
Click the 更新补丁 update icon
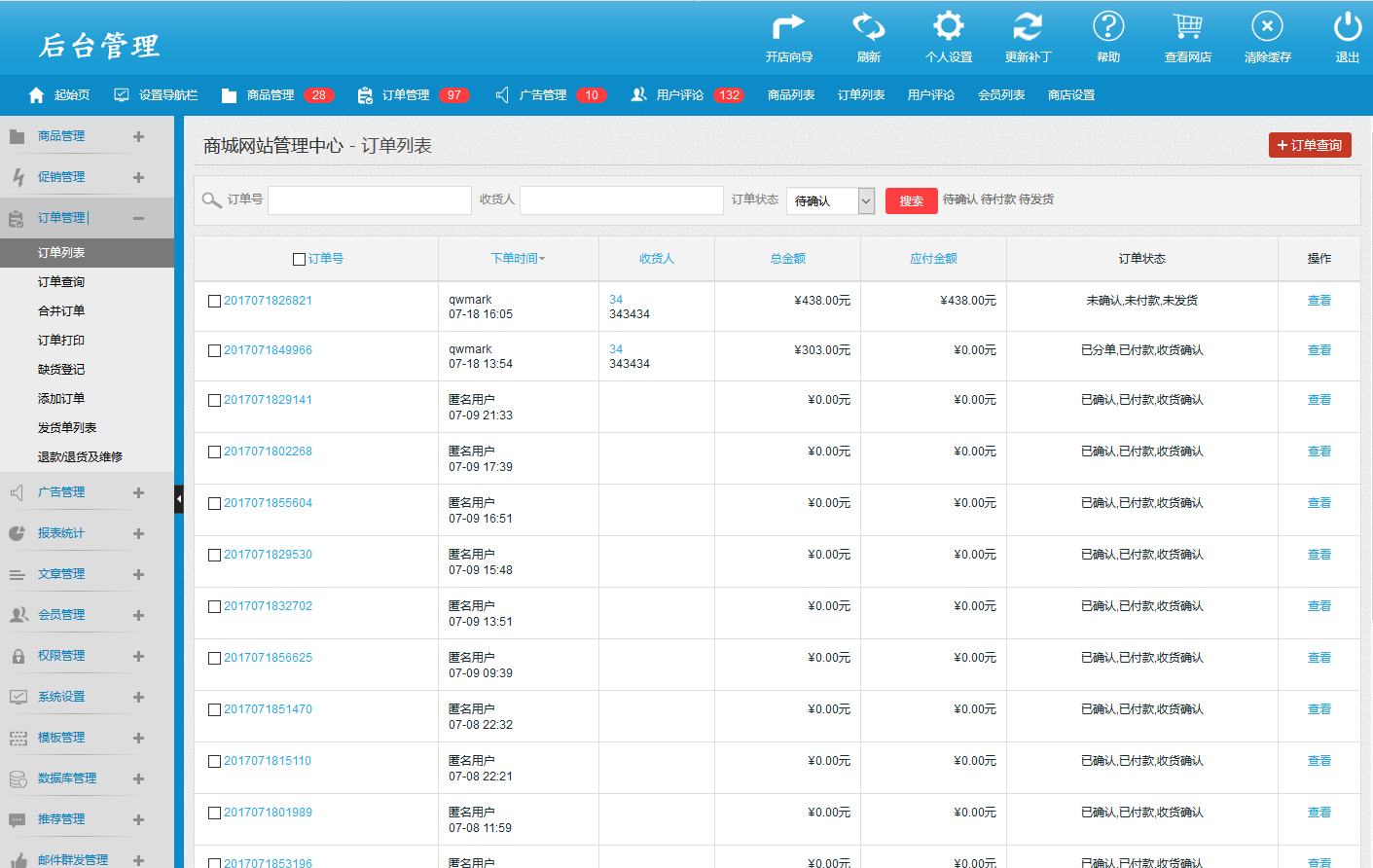[x=1028, y=26]
